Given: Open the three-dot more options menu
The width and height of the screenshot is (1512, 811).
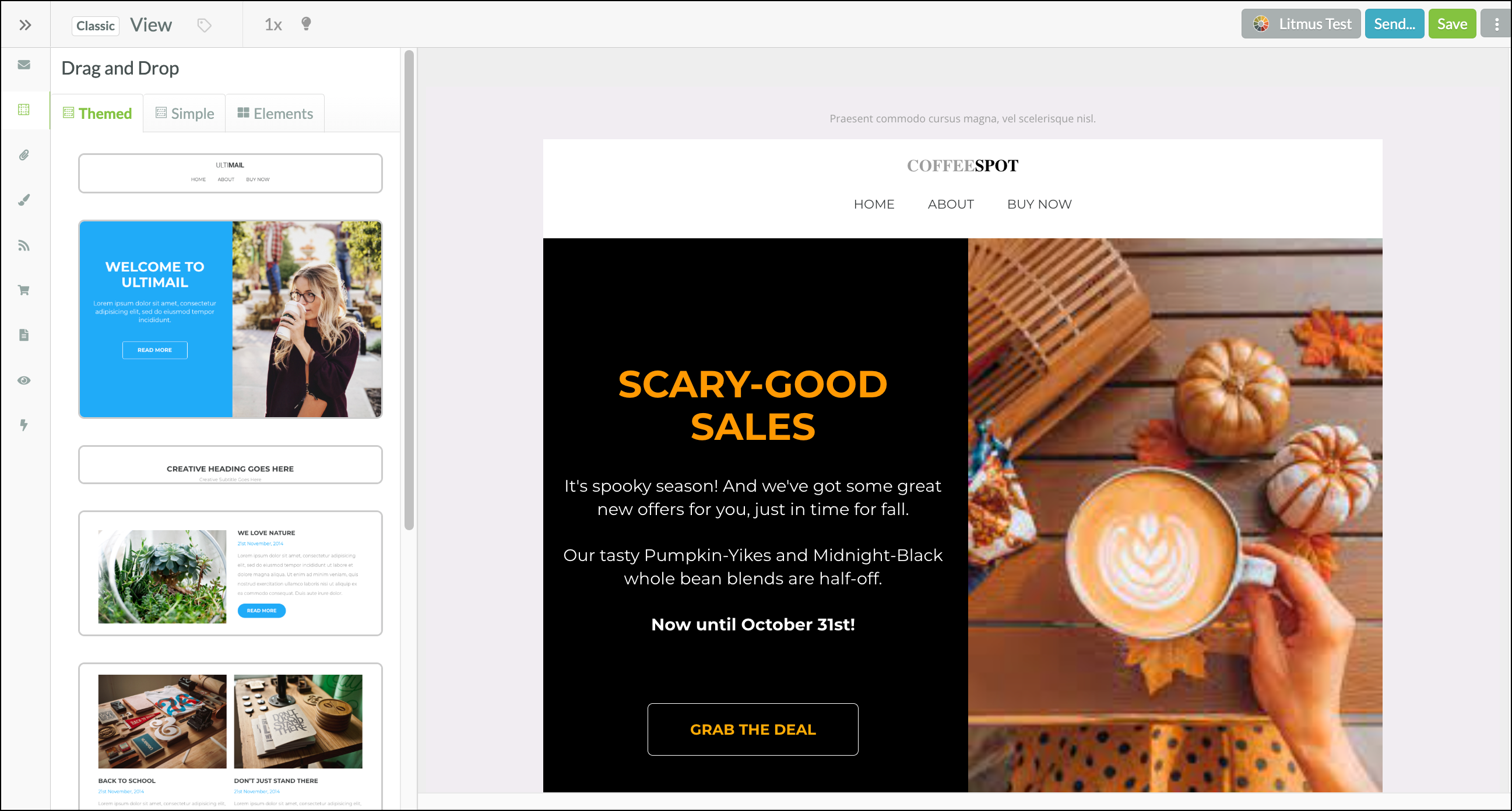Looking at the screenshot, I should point(1496,24).
